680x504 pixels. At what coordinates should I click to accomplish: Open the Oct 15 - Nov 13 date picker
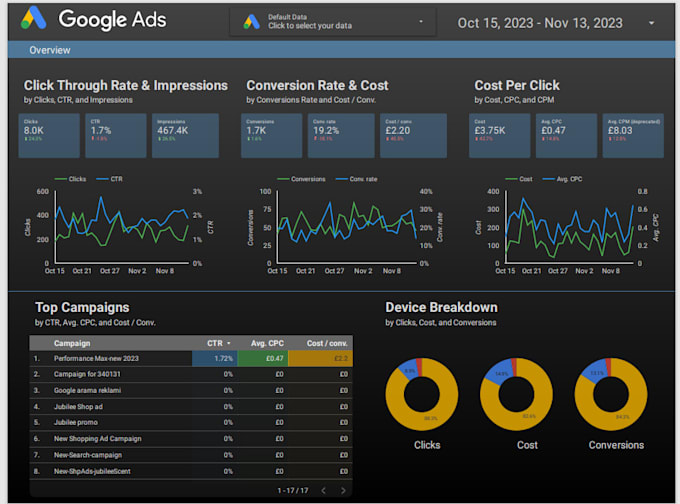pos(540,23)
